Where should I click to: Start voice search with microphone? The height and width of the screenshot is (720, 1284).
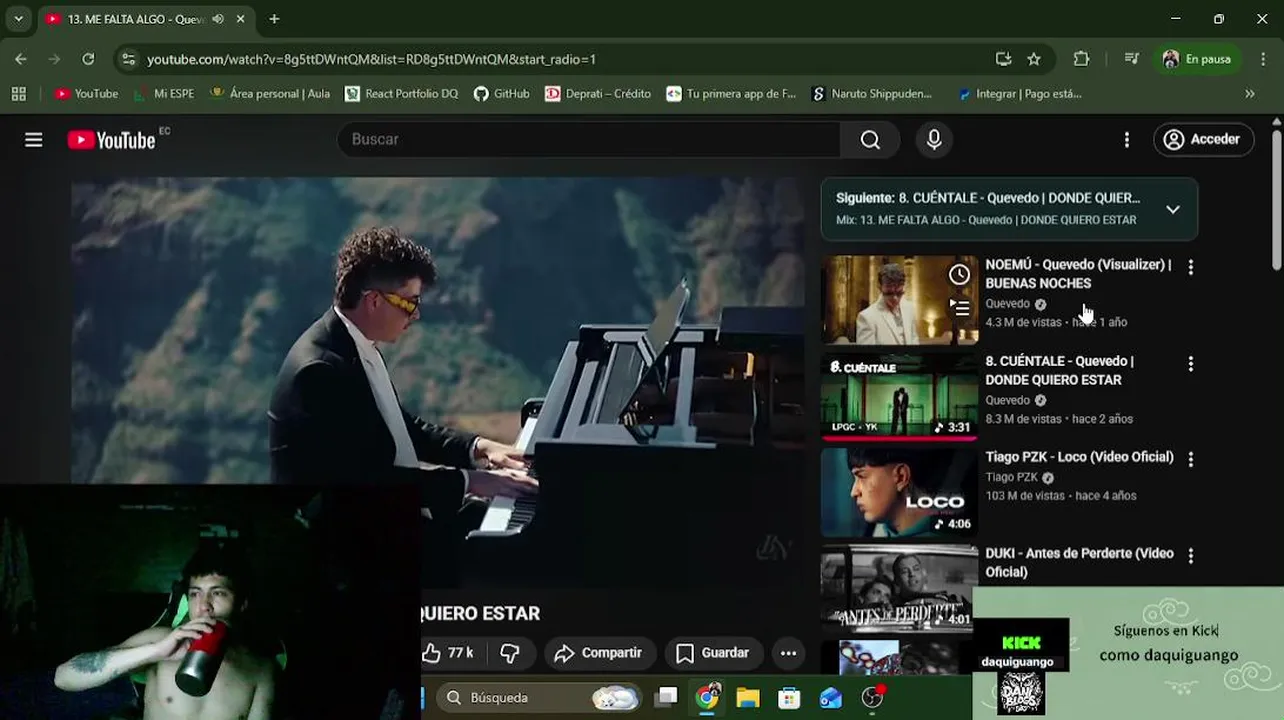point(934,140)
